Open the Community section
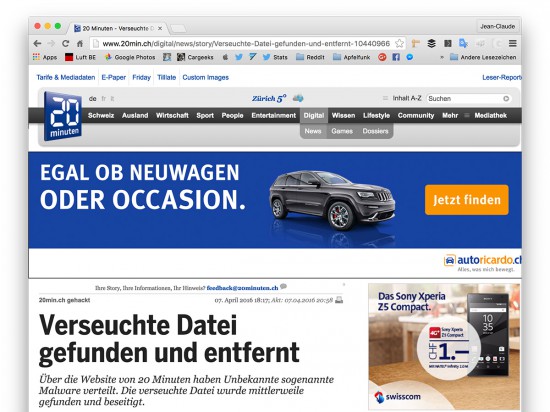Image resolution: width=550 pixels, height=412 pixels. [416, 115]
